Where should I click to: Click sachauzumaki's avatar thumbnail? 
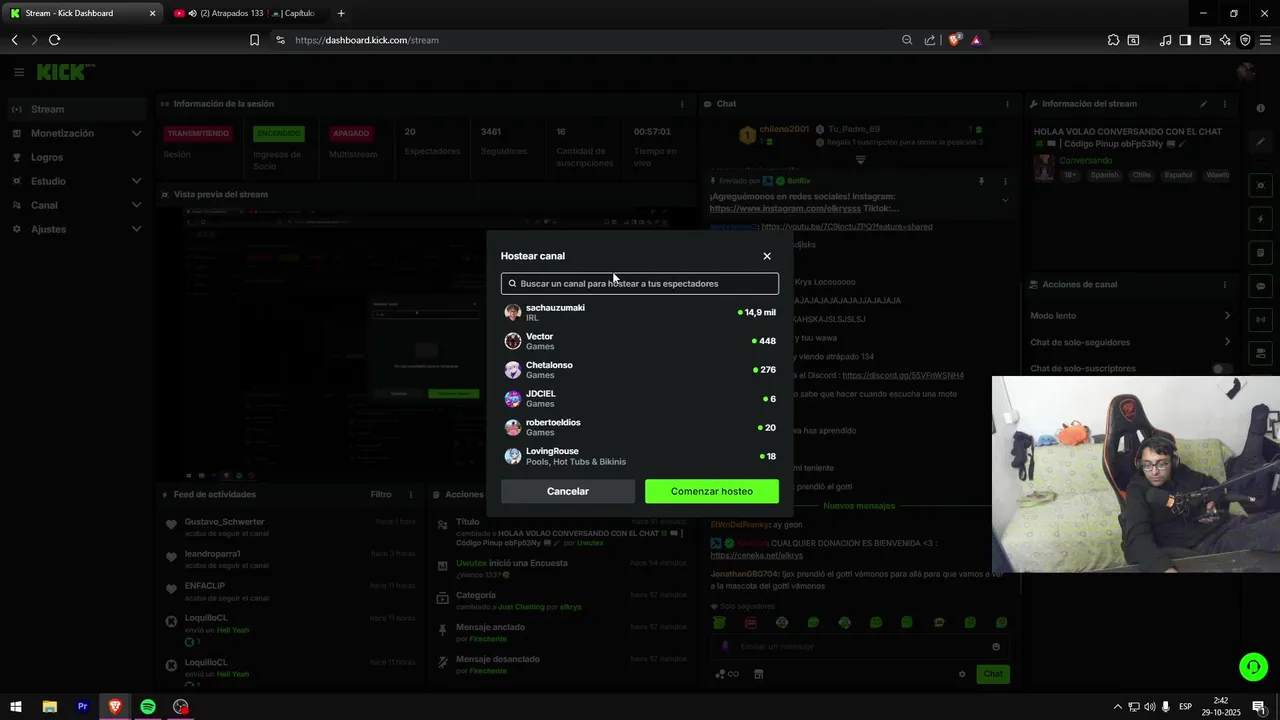(513, 312)
